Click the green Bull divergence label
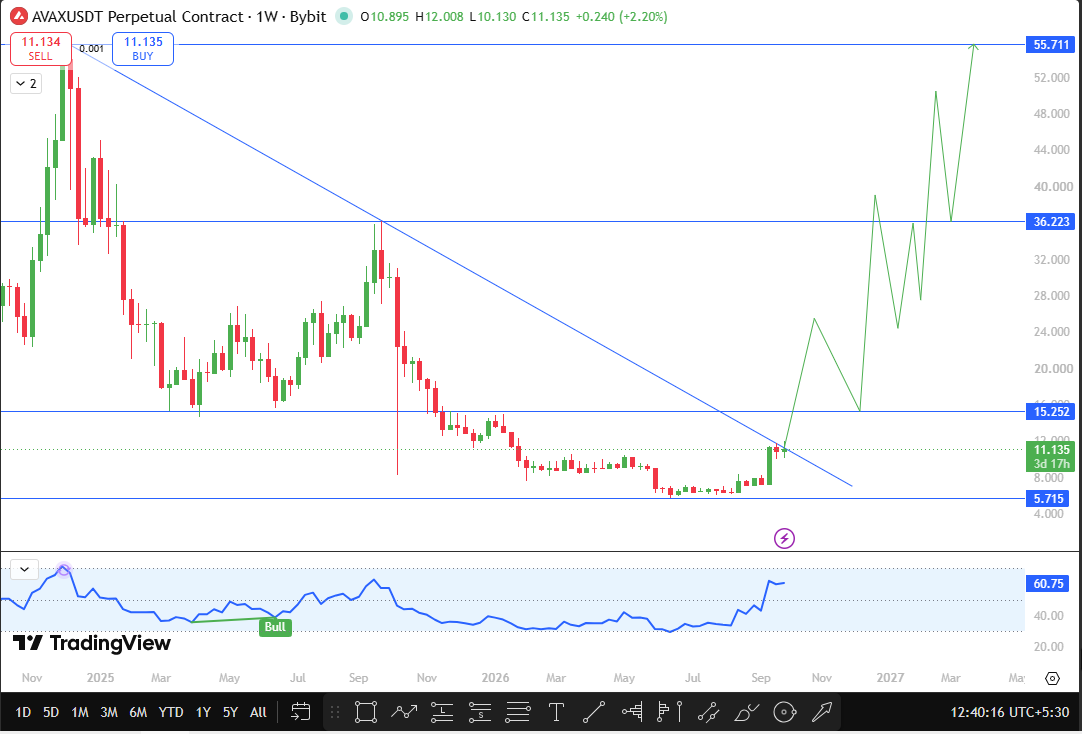The height and width of the screenshot is (734, 1082). (275, 627)
